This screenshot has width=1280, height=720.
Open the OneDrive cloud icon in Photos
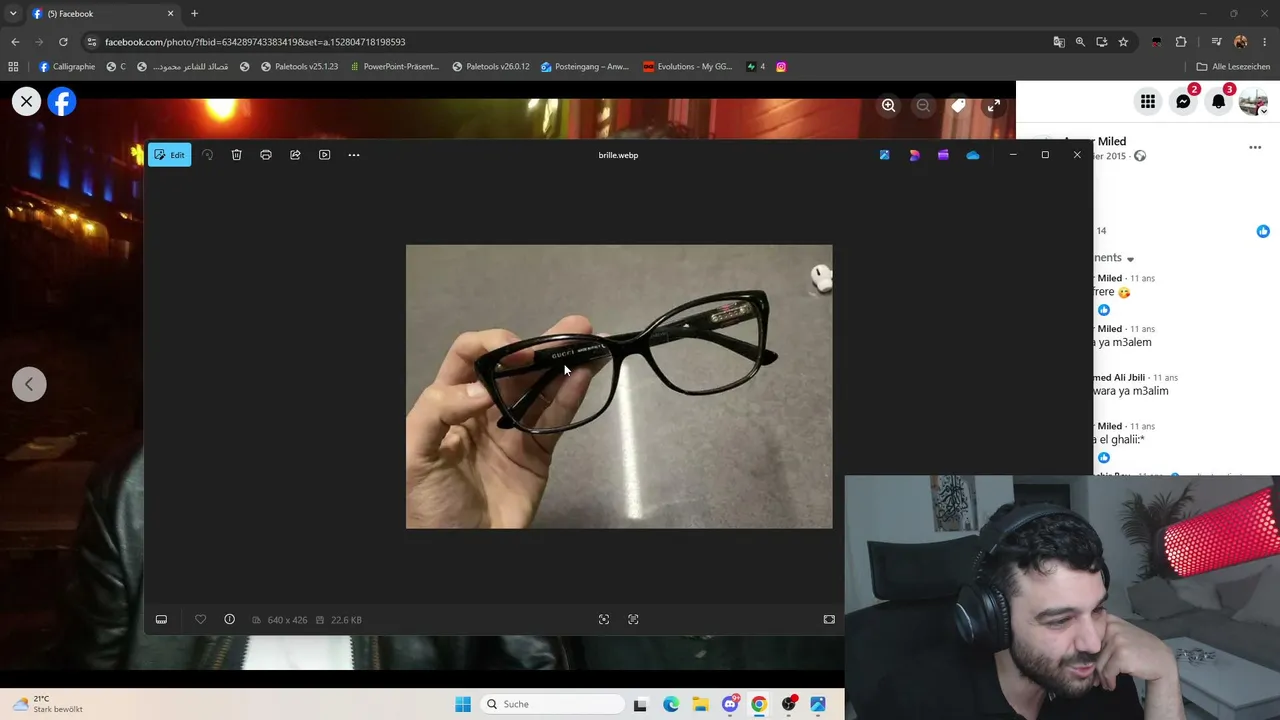click(973, 155)
